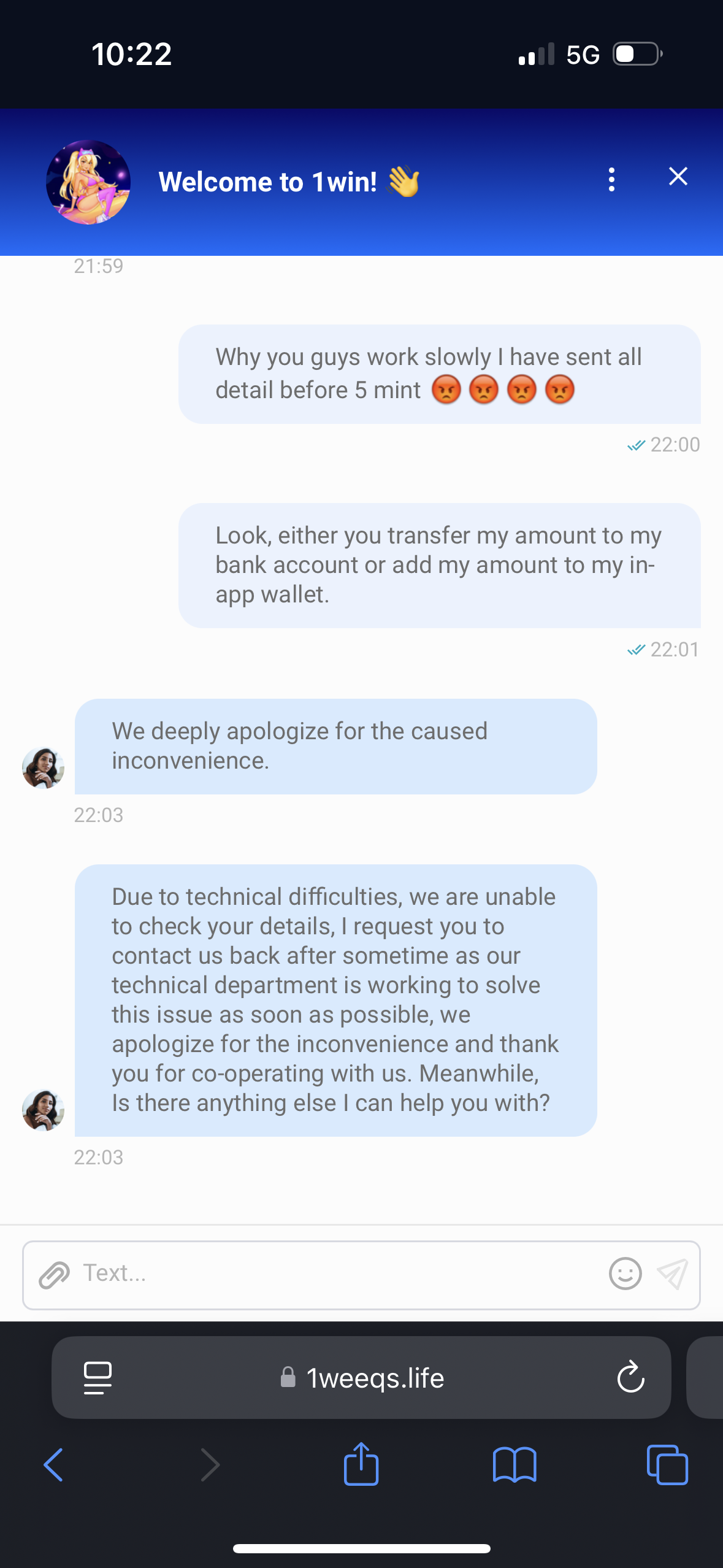Open Safari page settings reader icon
723x1568 pixels.
point(98,1378)
